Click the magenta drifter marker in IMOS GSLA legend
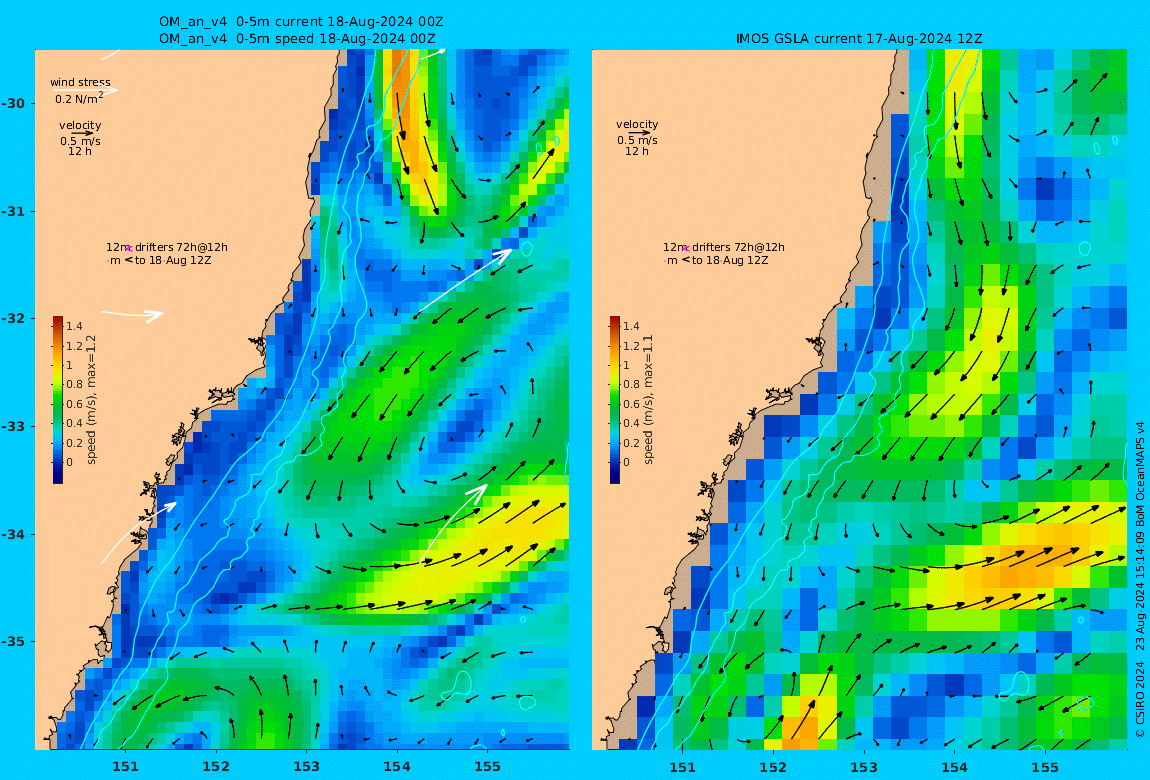 685,249
